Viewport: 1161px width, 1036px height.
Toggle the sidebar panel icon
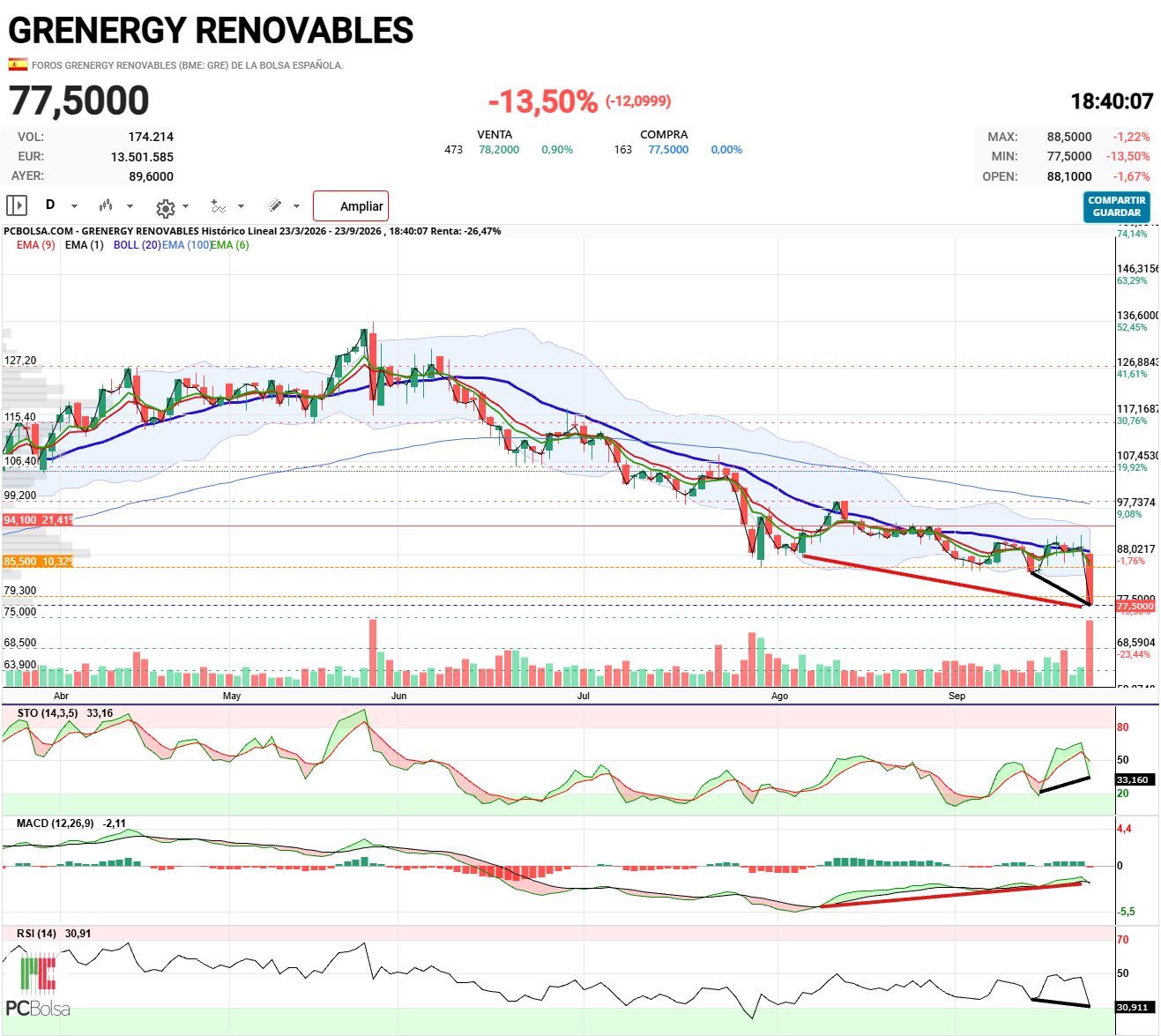pos(17,205)
